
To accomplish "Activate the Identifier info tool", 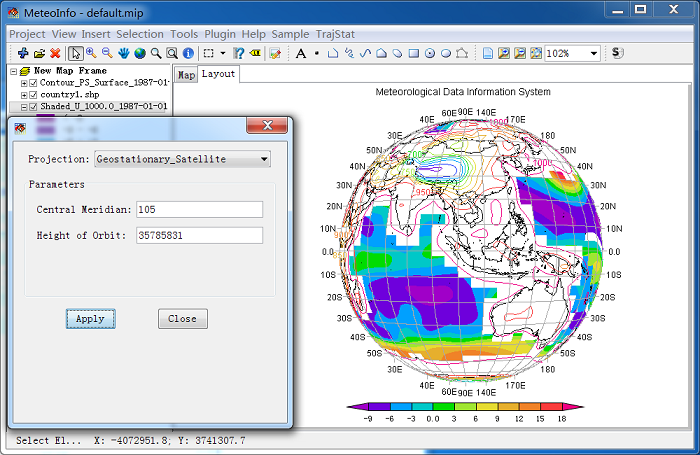I will 188,54.
